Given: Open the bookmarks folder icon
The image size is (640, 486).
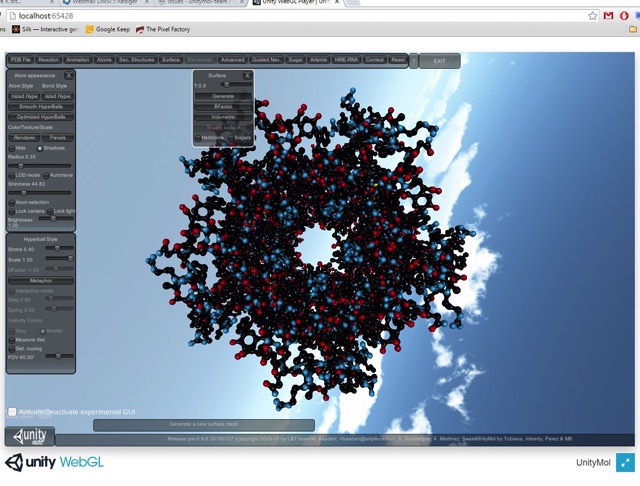Looking at the screenshot, I should (x=633, y=29).
